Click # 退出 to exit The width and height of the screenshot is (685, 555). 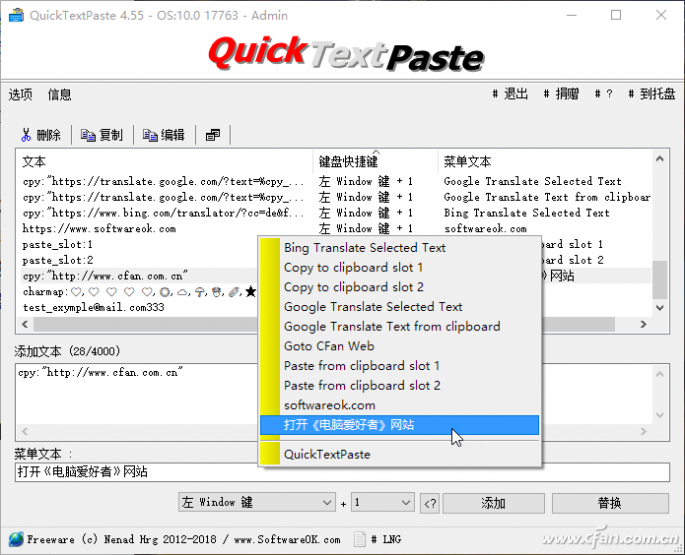tap(510, 94)
